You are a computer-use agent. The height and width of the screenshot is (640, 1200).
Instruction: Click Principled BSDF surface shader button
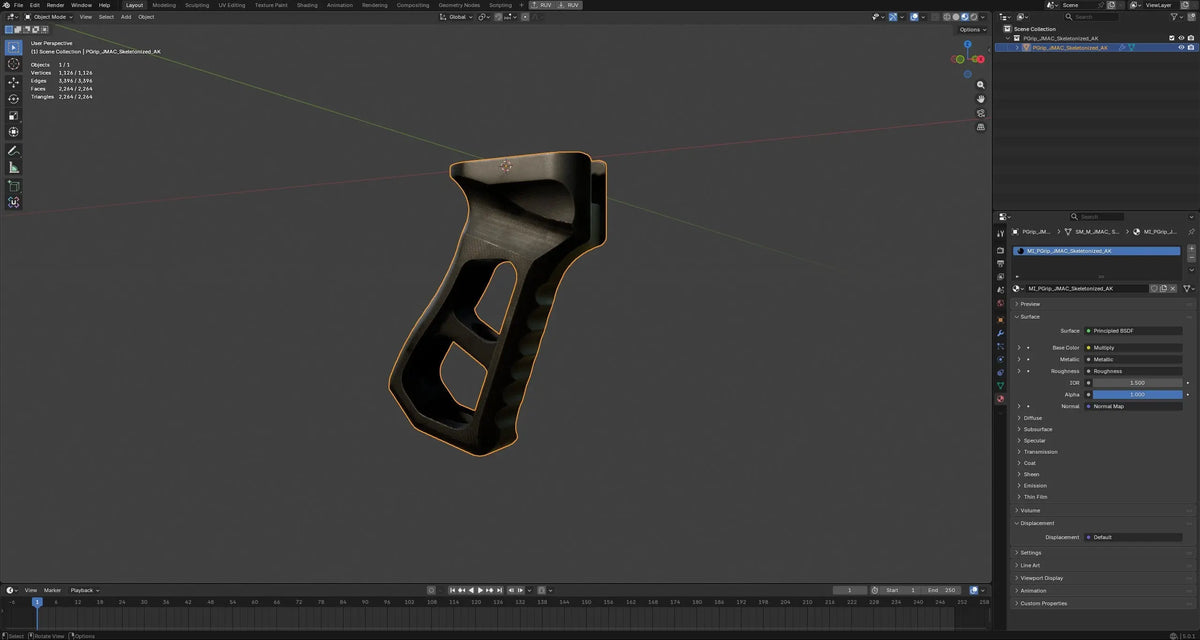tap(1133, 331)
